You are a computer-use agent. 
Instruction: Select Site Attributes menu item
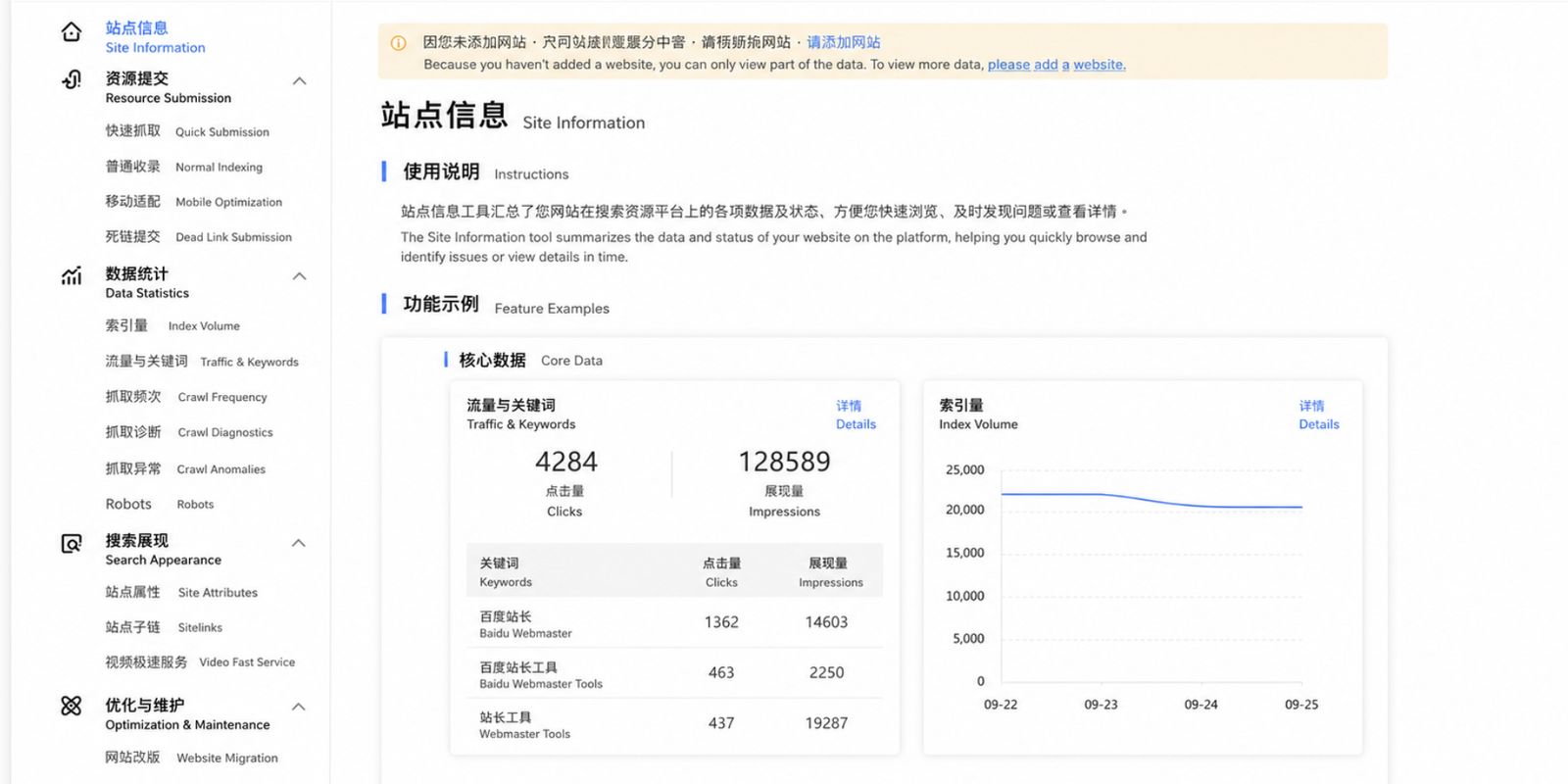181,593
